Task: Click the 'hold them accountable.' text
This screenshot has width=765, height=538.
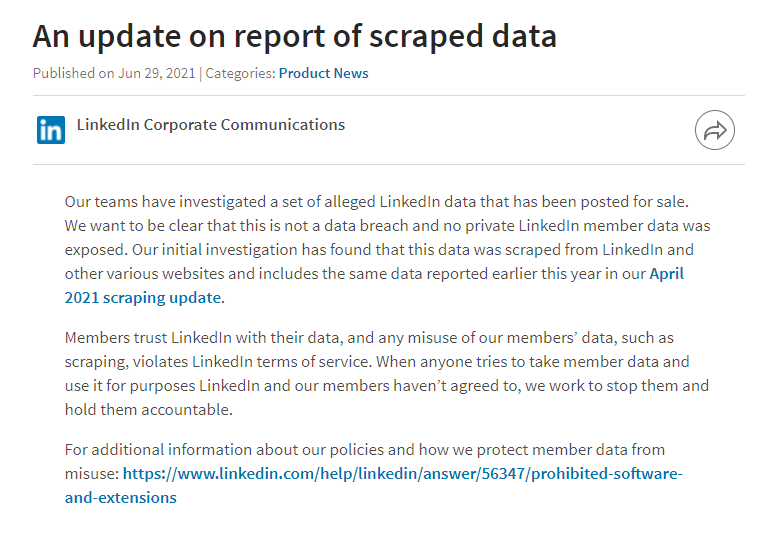Action: click(149, 409)
